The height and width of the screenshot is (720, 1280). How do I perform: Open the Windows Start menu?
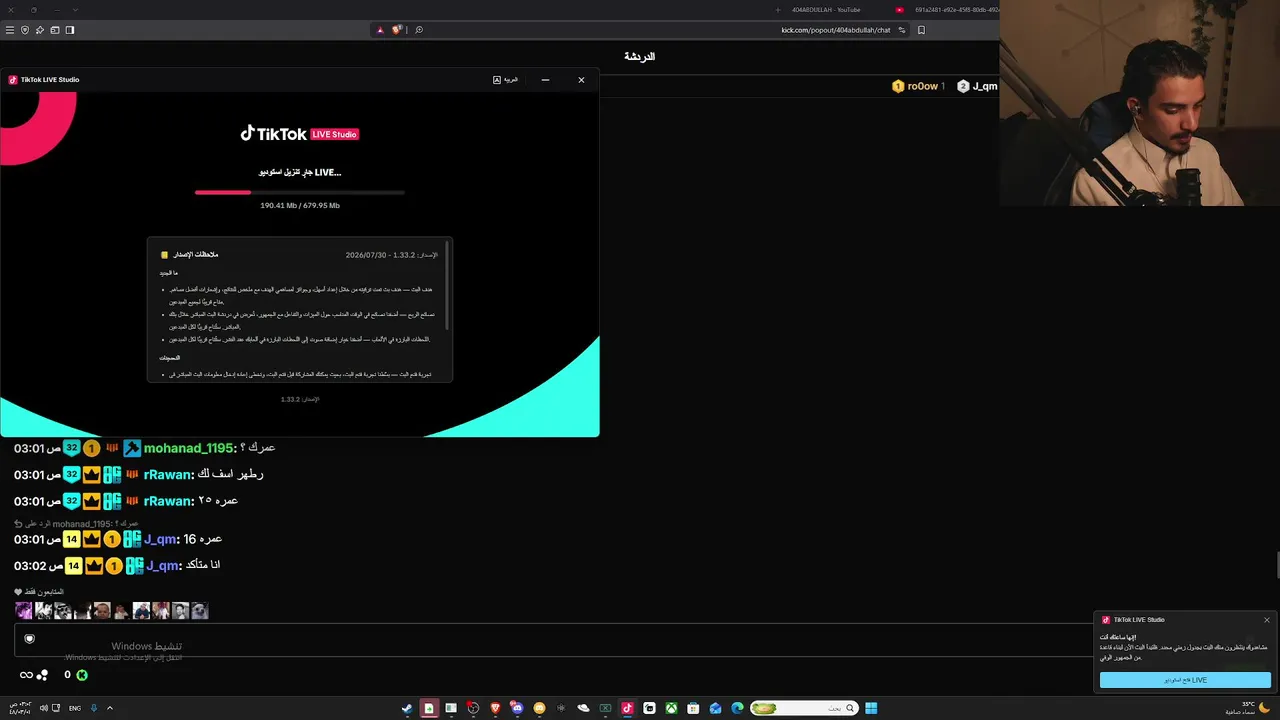pos(871,708)
